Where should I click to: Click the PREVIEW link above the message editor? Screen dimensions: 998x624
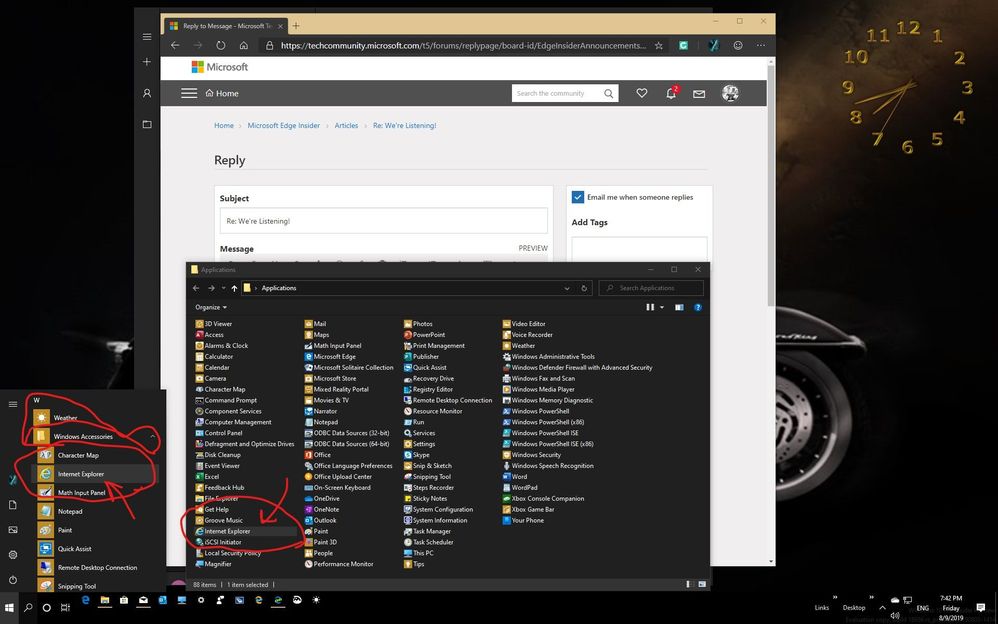coord(533,248)
